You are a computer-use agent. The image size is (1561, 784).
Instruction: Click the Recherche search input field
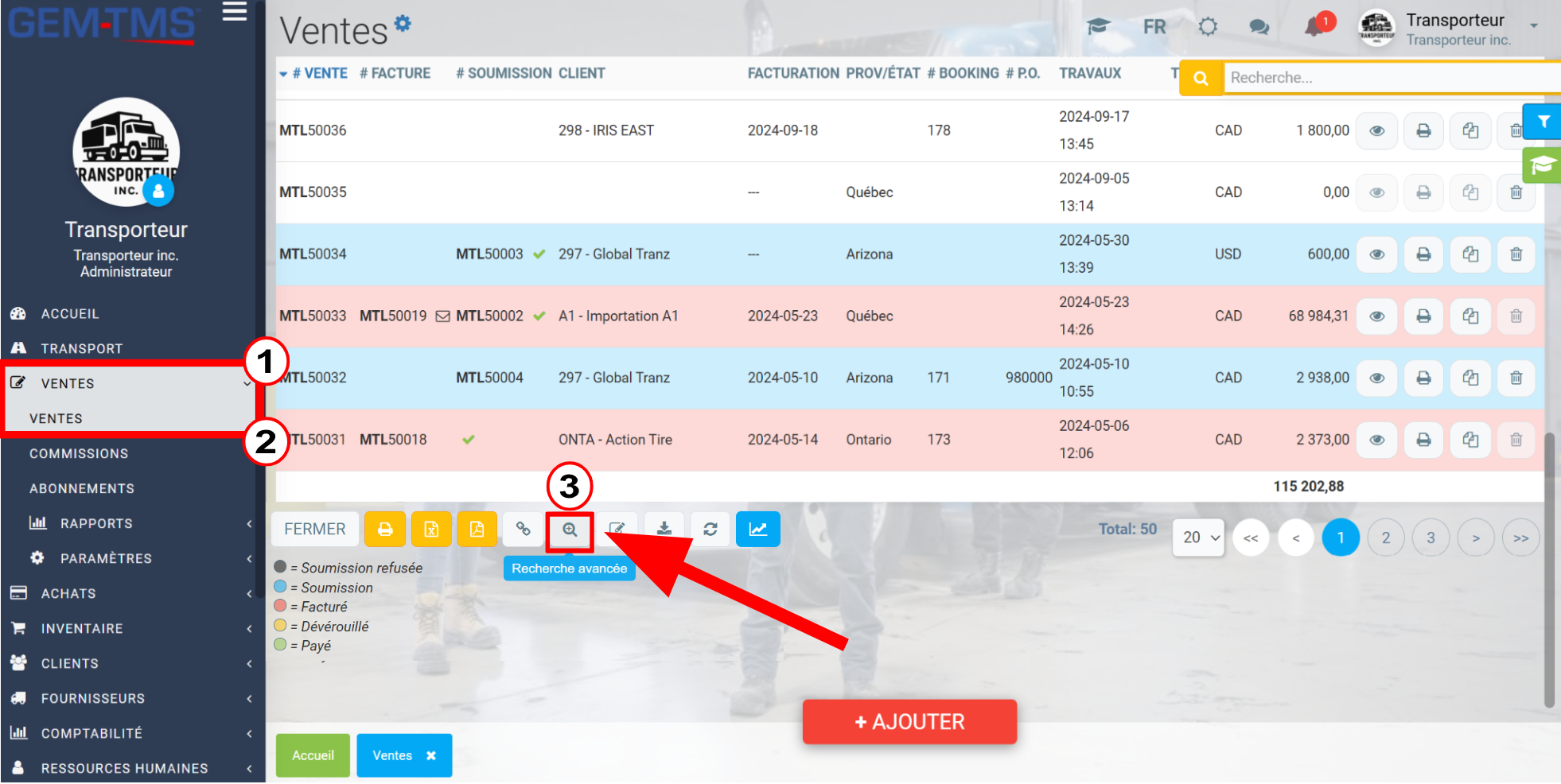pyautogui.click(x=1391, y=78)
